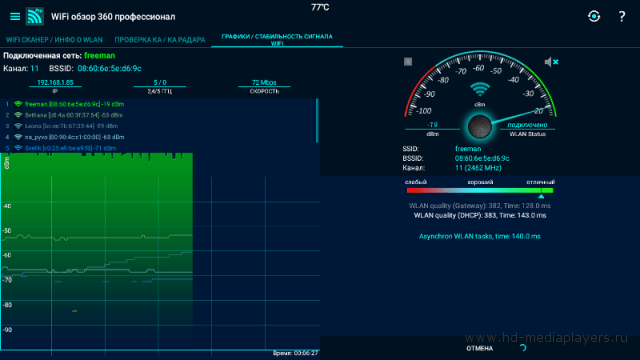The image size is (640, 360).
Task: Open the hamburger navigation menu
Action: (x=15, y=16)
